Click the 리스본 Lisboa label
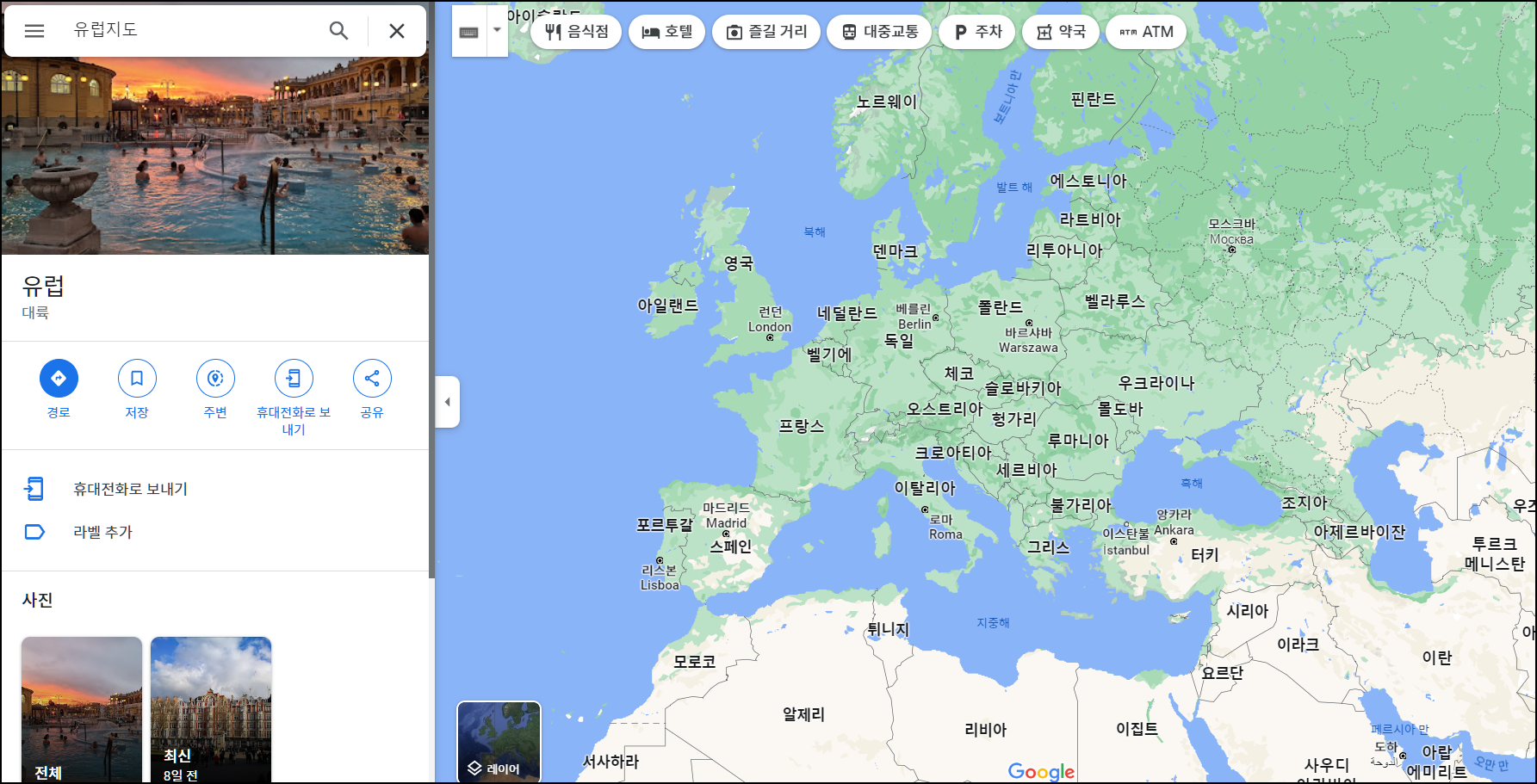The image size is (1537, 784). [660, 577]
